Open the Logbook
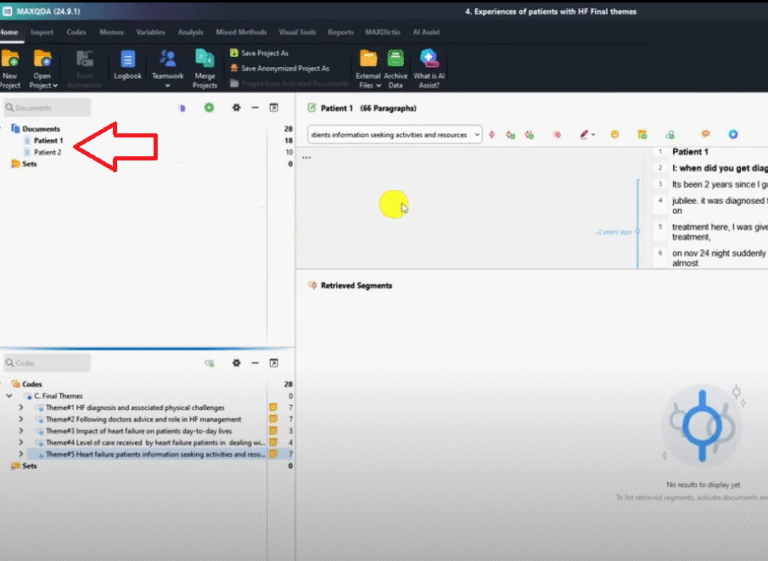 pos(128,60)
